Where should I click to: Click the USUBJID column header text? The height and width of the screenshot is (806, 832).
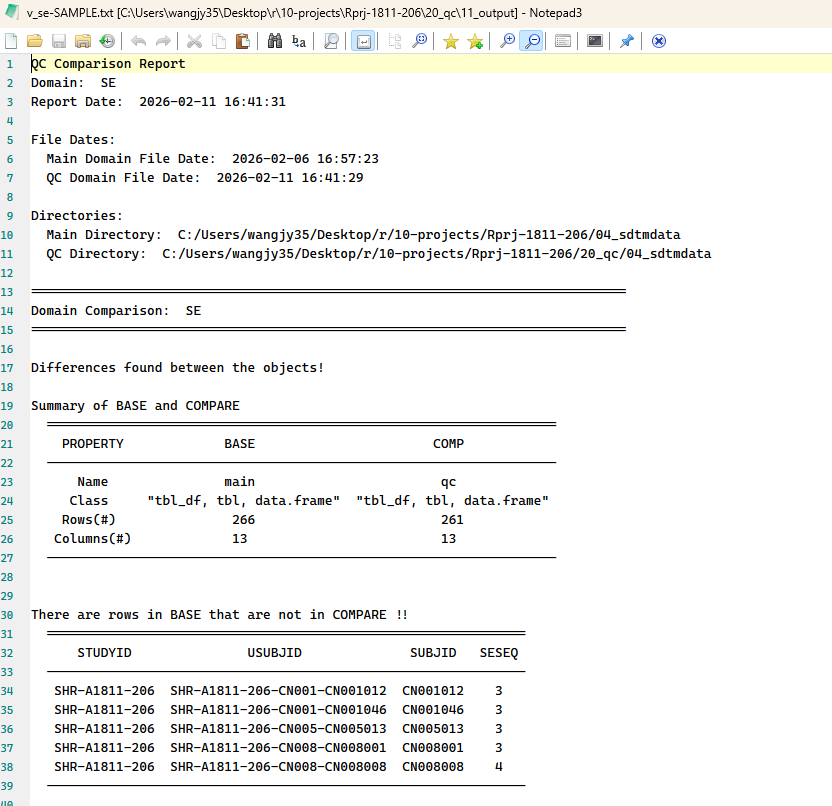(x=274, y=653)
